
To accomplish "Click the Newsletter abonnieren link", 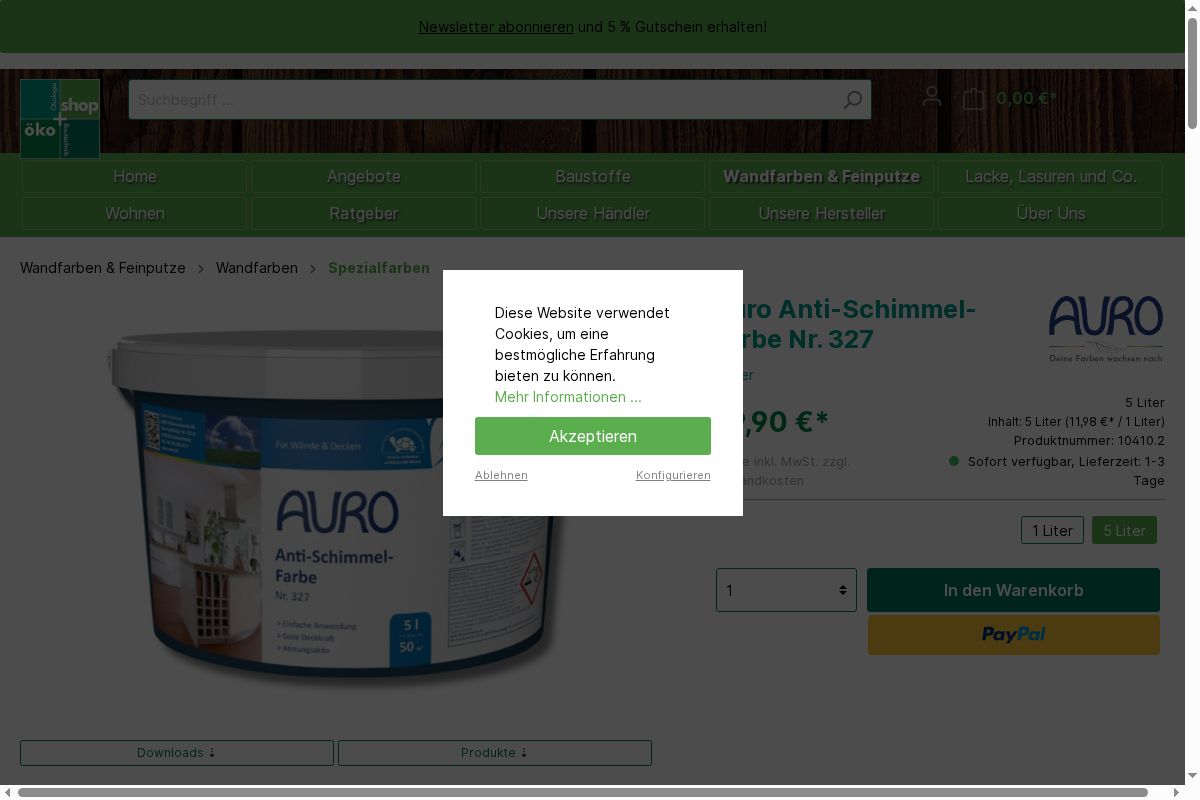I will coord(495,27).
